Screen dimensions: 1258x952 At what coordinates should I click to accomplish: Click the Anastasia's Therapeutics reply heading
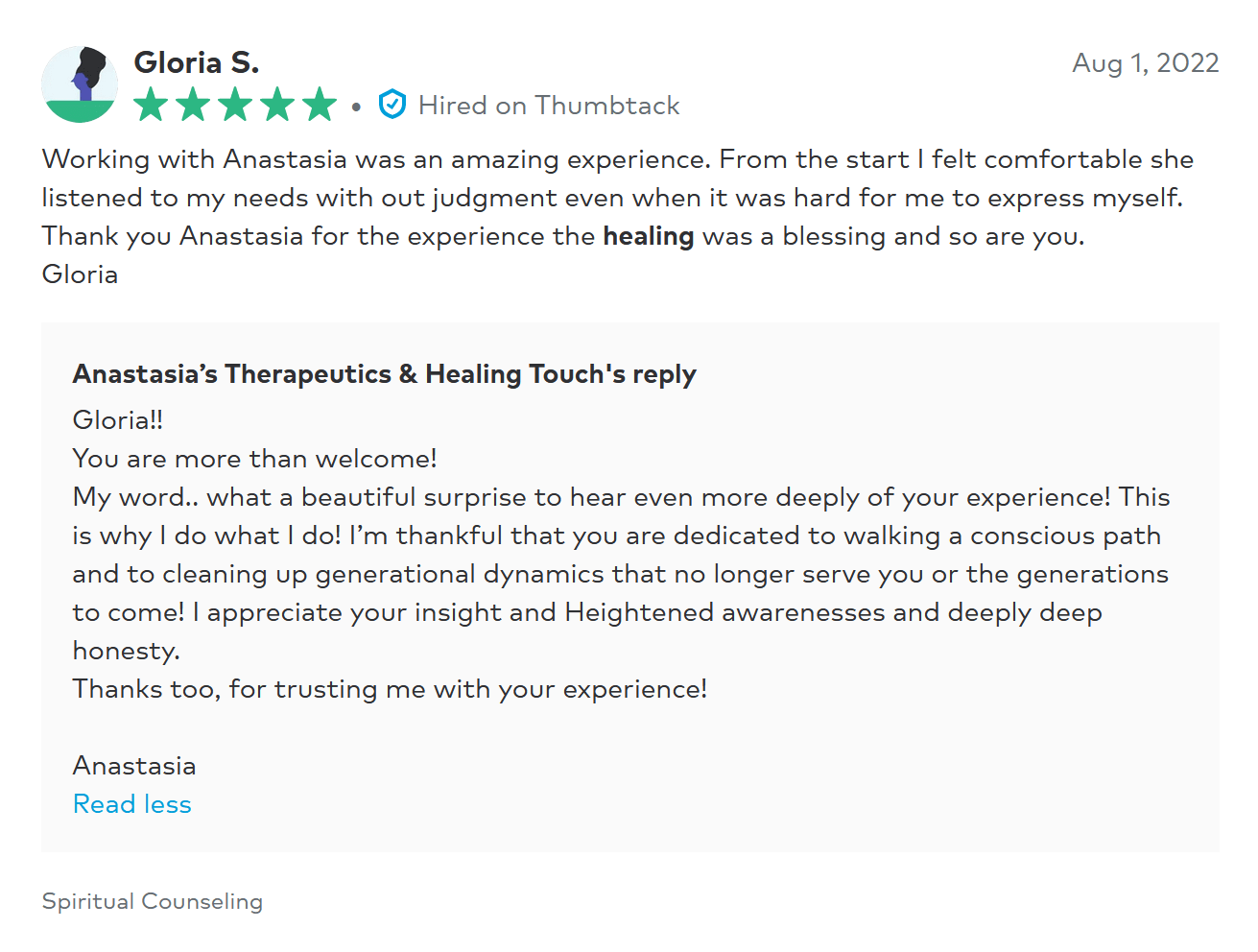tap(384, 374)
